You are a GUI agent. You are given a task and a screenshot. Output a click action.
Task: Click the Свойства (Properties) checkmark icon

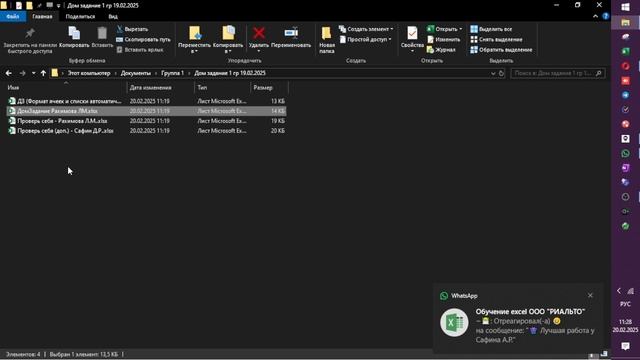click(x=412, y=33)
